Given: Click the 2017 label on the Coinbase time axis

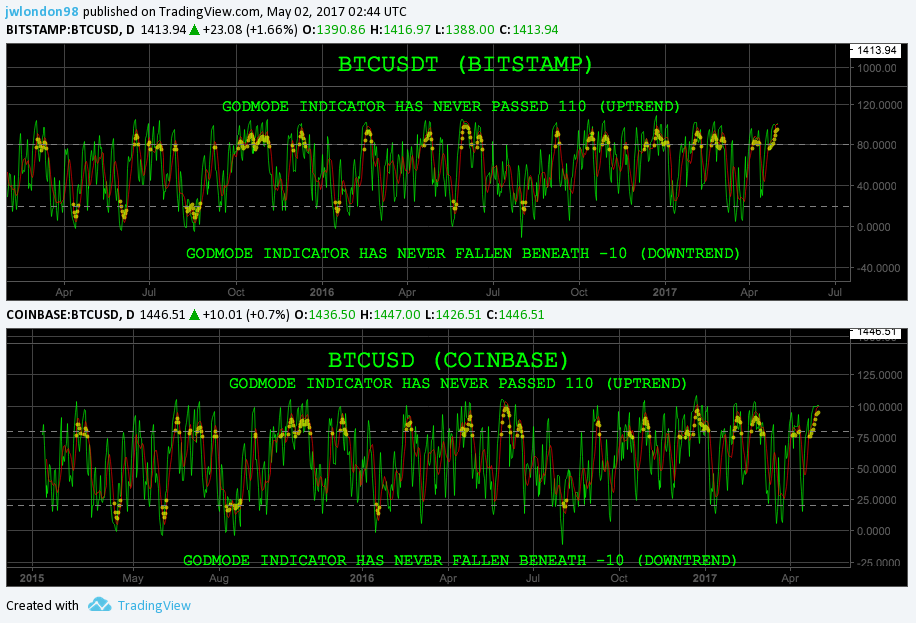Looking at the screenshot, I should [705, 578].
